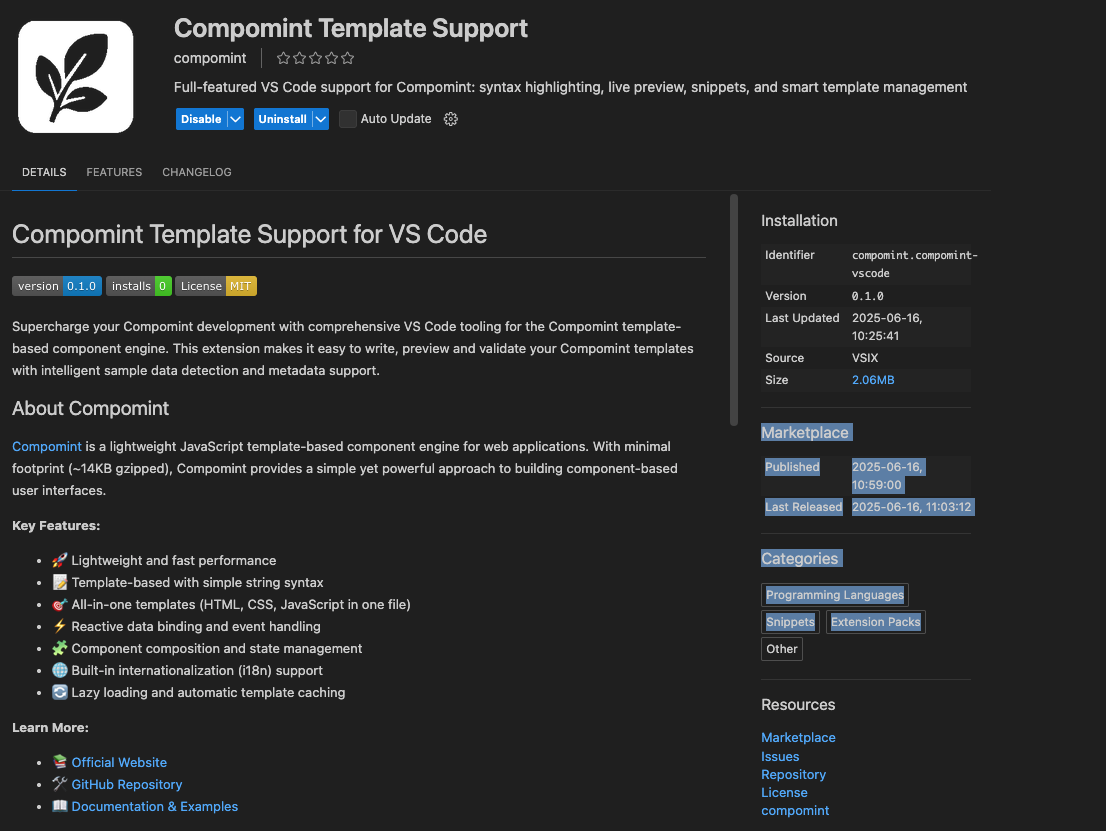Screen dimensions: 1106x831
Task: Open the Official Website link
Action: pos(119,762)
